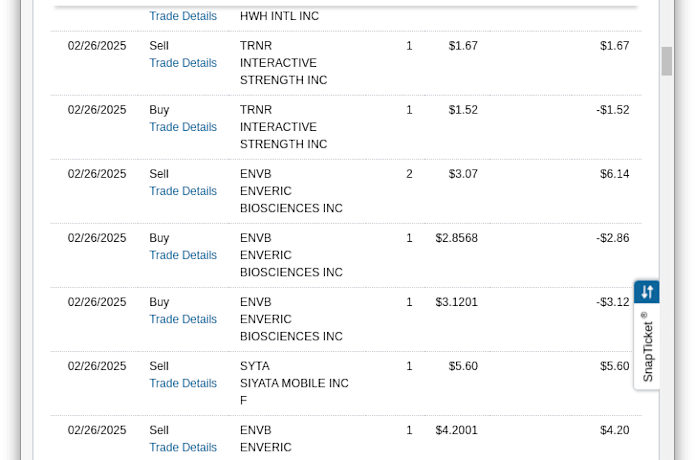The width and height of the screenshot is (695, 460).
Task: Select the TRNR symbol in the sell row
Action: (x=256, y=46)
